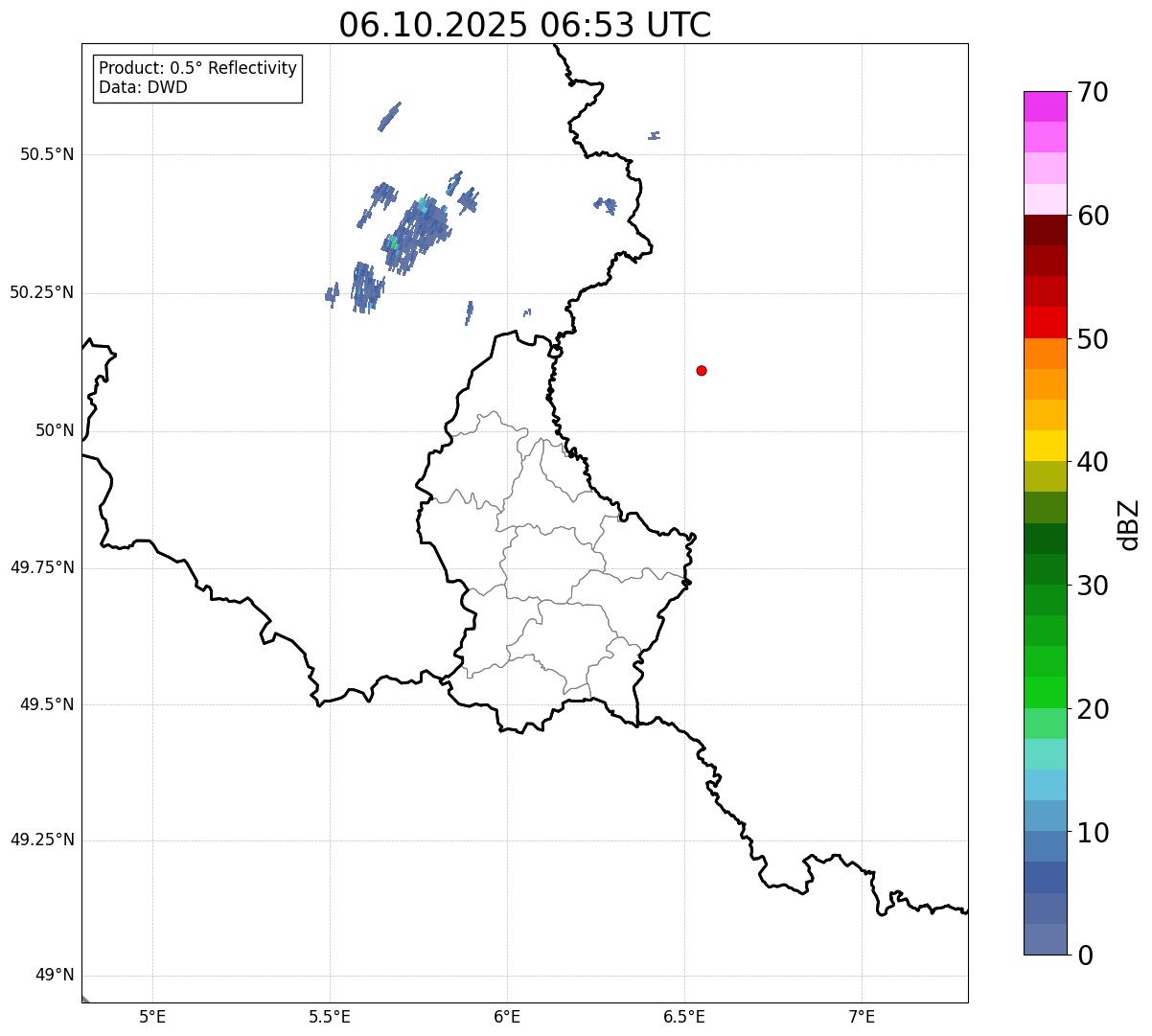The height and width of the screenshot is (1036, 1152).
Task: Click the dBZ colorbar label
Action: tap(1129, 524)
